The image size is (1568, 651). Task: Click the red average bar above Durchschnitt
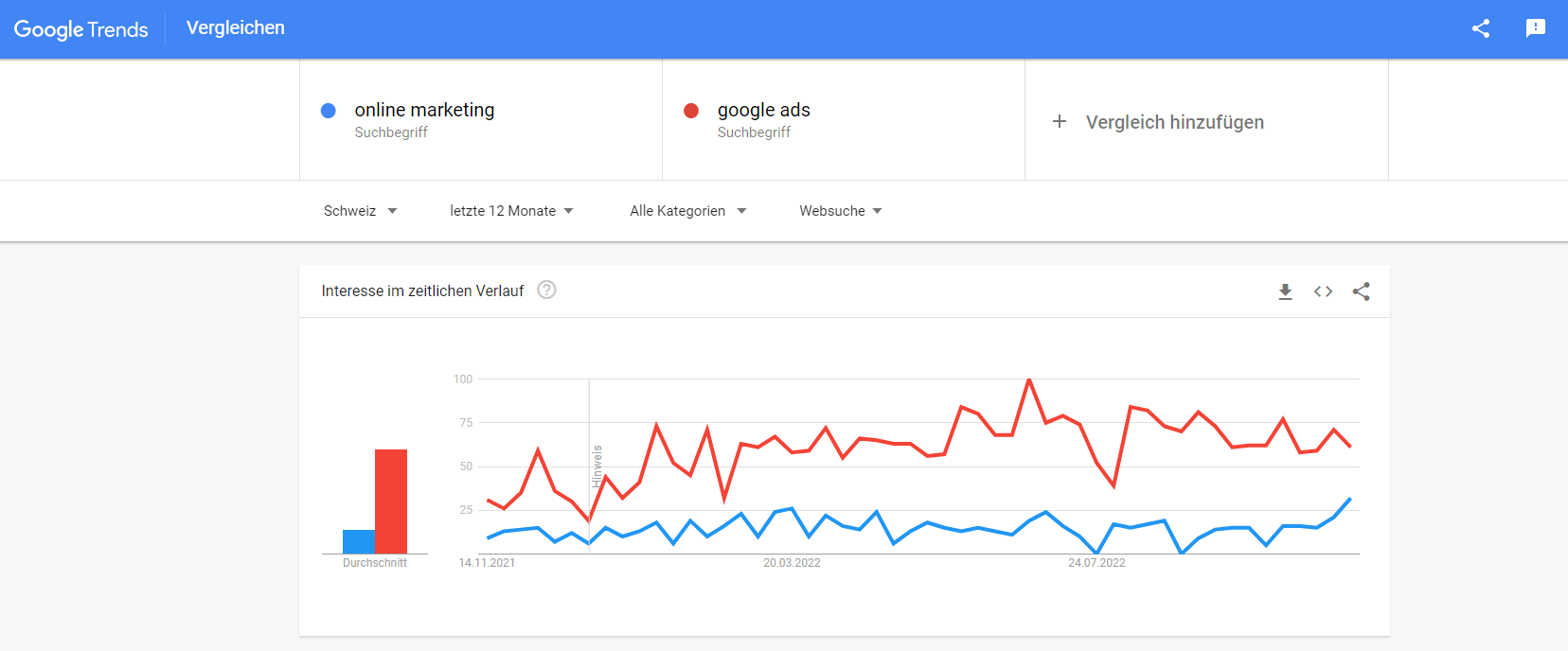pos(391,501)
